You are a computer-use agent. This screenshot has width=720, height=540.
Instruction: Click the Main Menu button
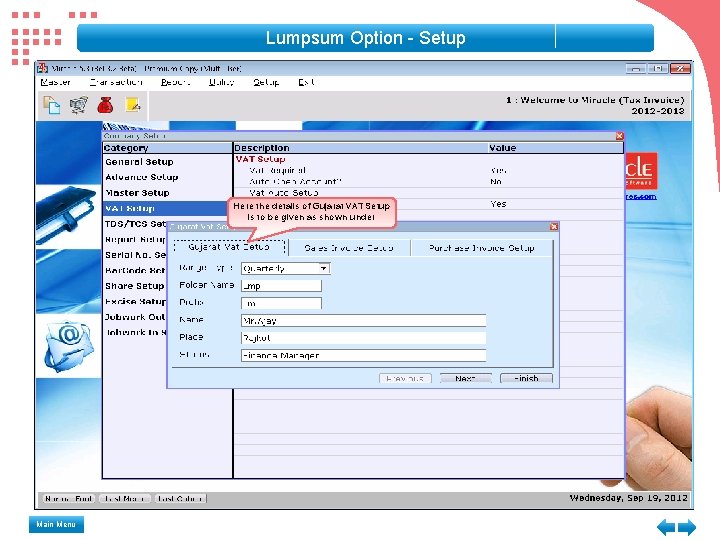point(56,524)
